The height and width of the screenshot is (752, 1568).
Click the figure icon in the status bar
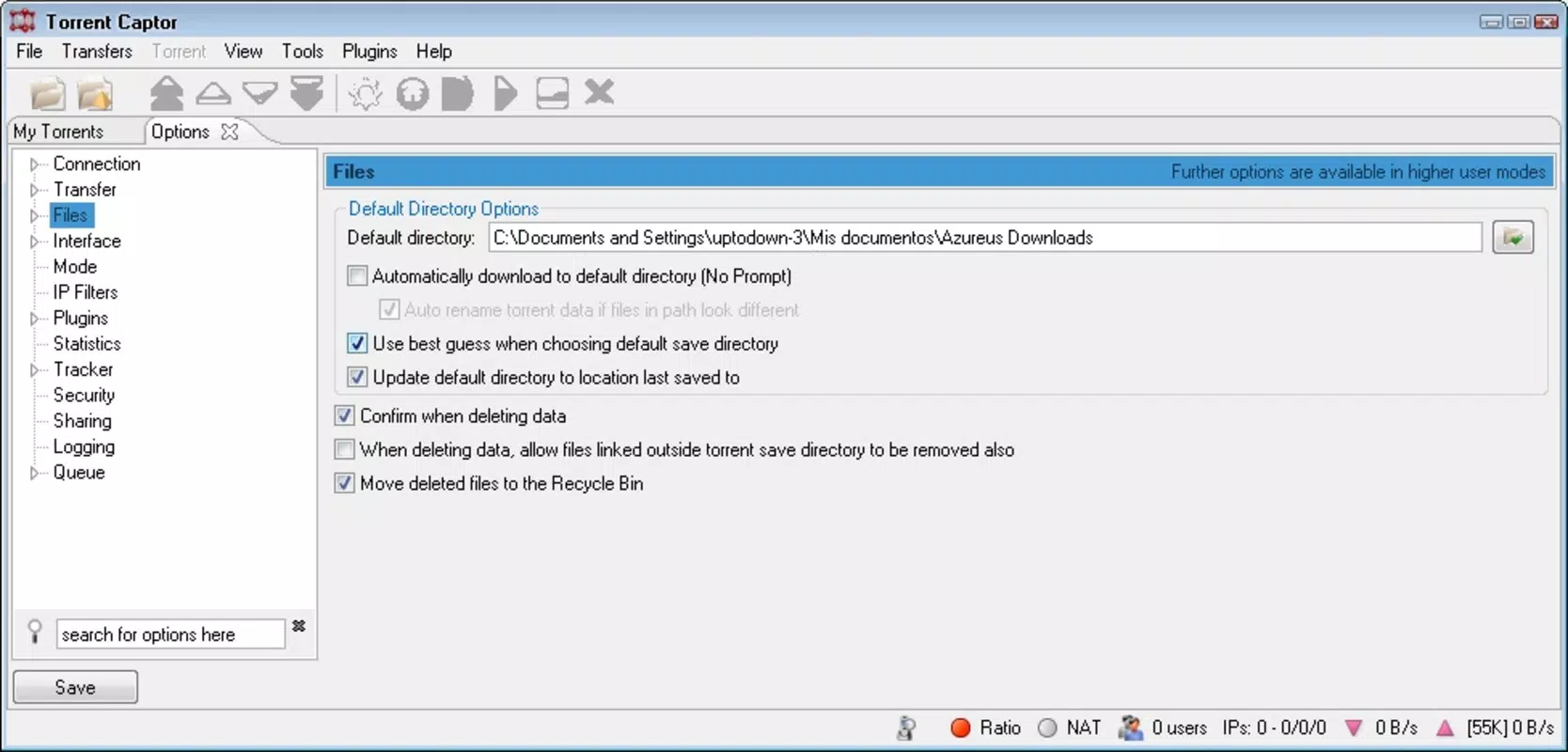tap(906, 728)
